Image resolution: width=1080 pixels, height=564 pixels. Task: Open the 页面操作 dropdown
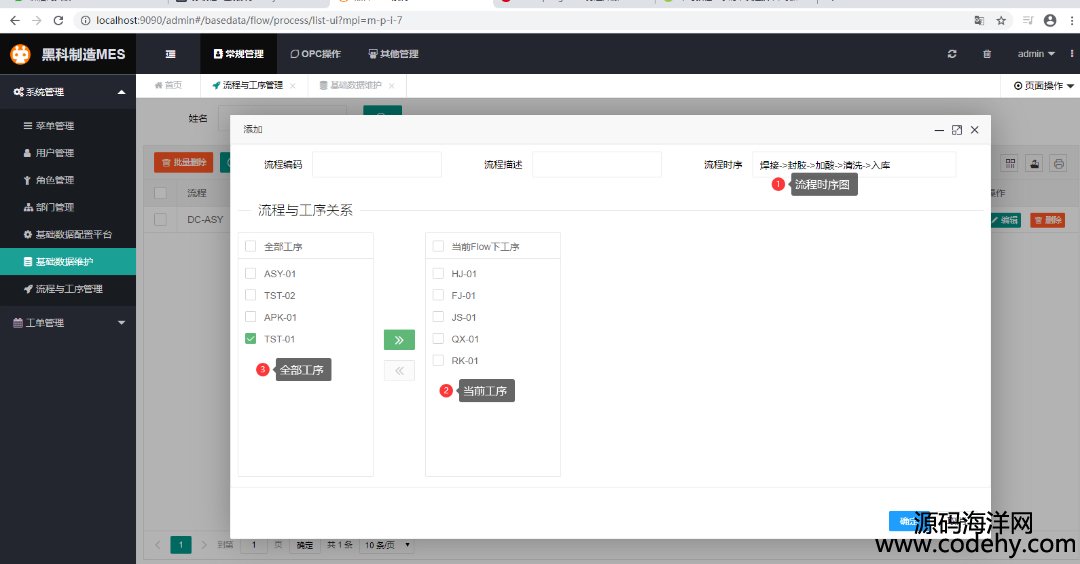click(1043, 86)
